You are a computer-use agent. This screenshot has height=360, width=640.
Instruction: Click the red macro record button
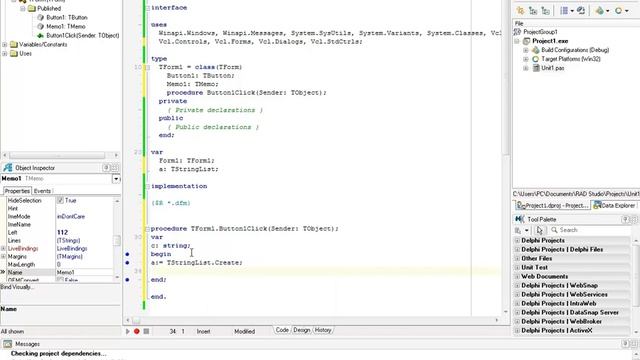[x=137, y=331]
